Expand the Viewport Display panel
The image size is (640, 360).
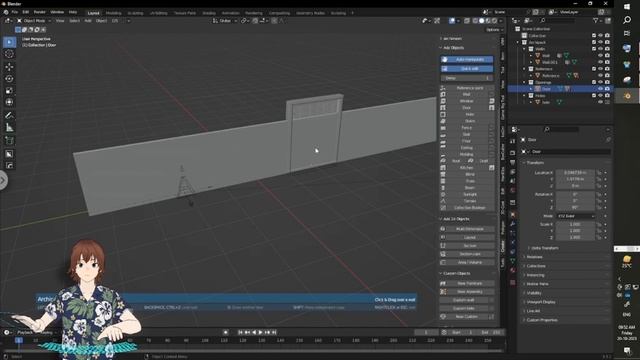click(x=541, y=302)
